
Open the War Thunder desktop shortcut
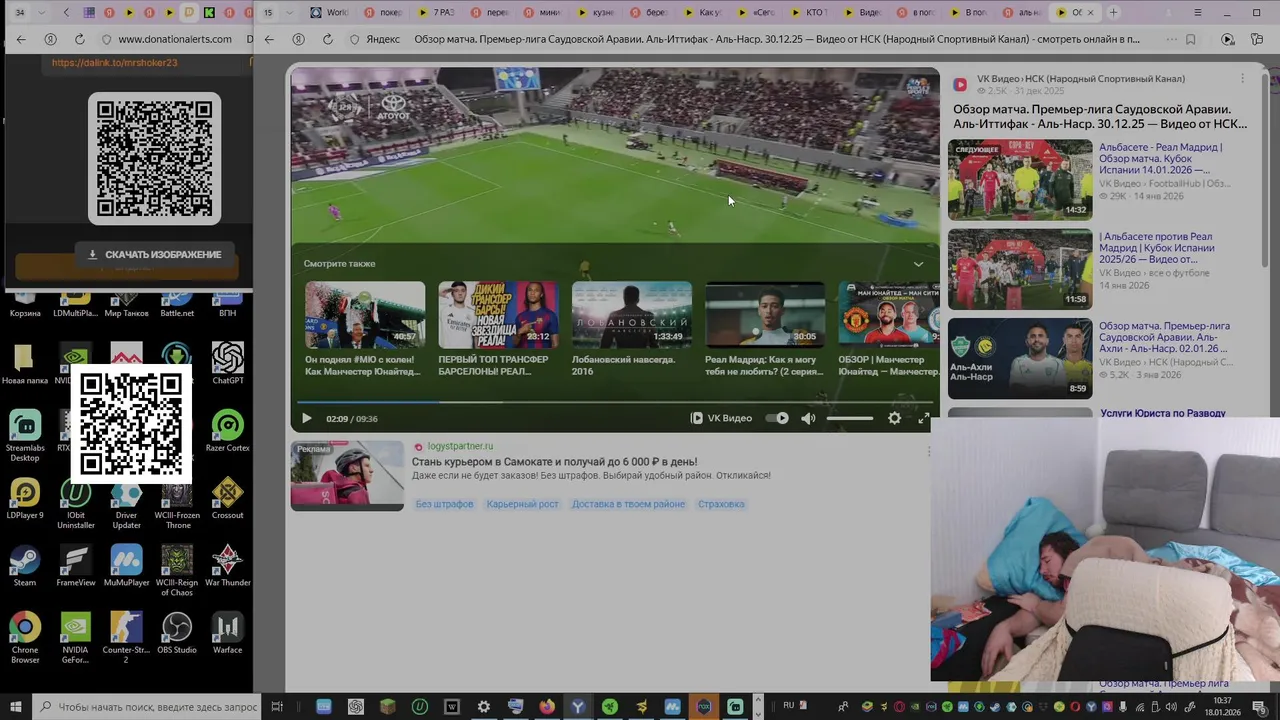(227, 565)
